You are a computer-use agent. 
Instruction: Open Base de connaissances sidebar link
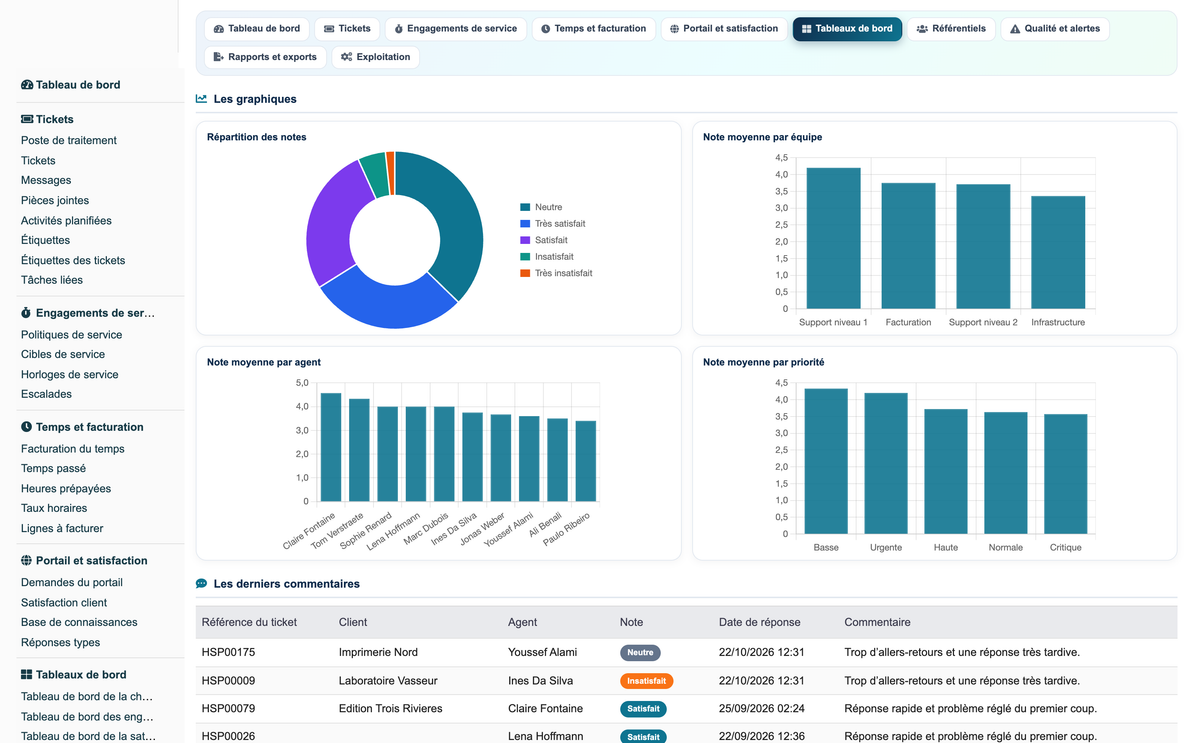pyautogui.click(x=79, y=622)
